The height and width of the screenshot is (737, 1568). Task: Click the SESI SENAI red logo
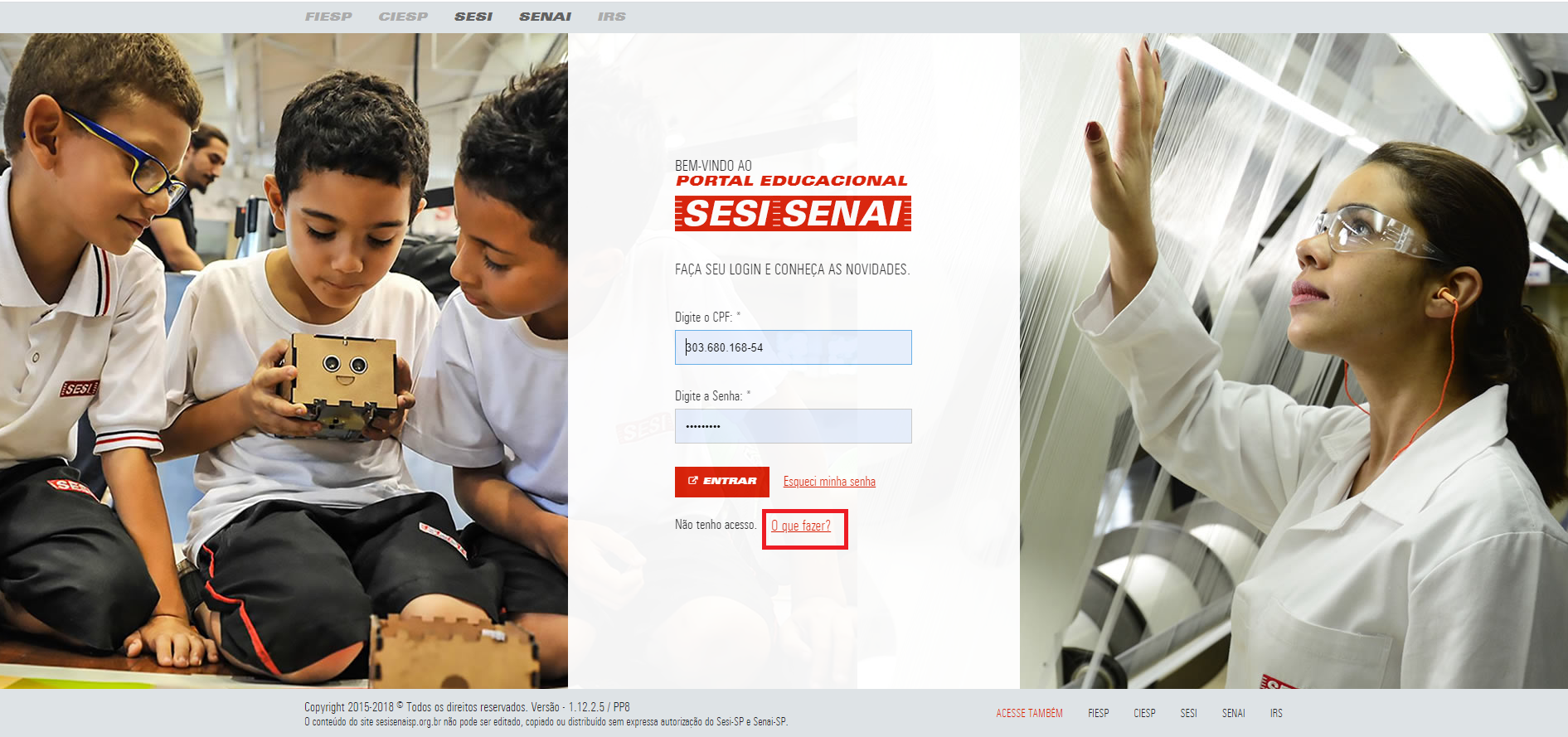pyautogui.click(x=793, y=213)
